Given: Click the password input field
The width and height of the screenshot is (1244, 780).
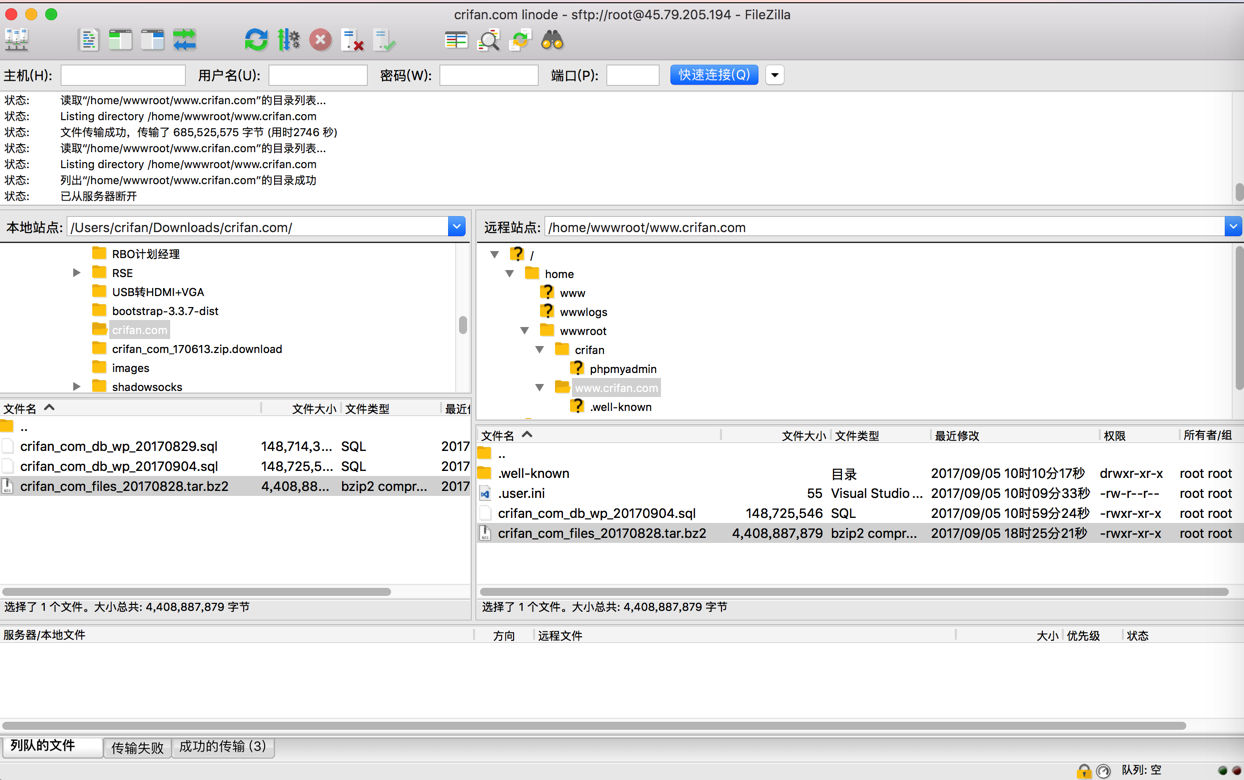Looking at the screenshot, I should click(489, 75).
